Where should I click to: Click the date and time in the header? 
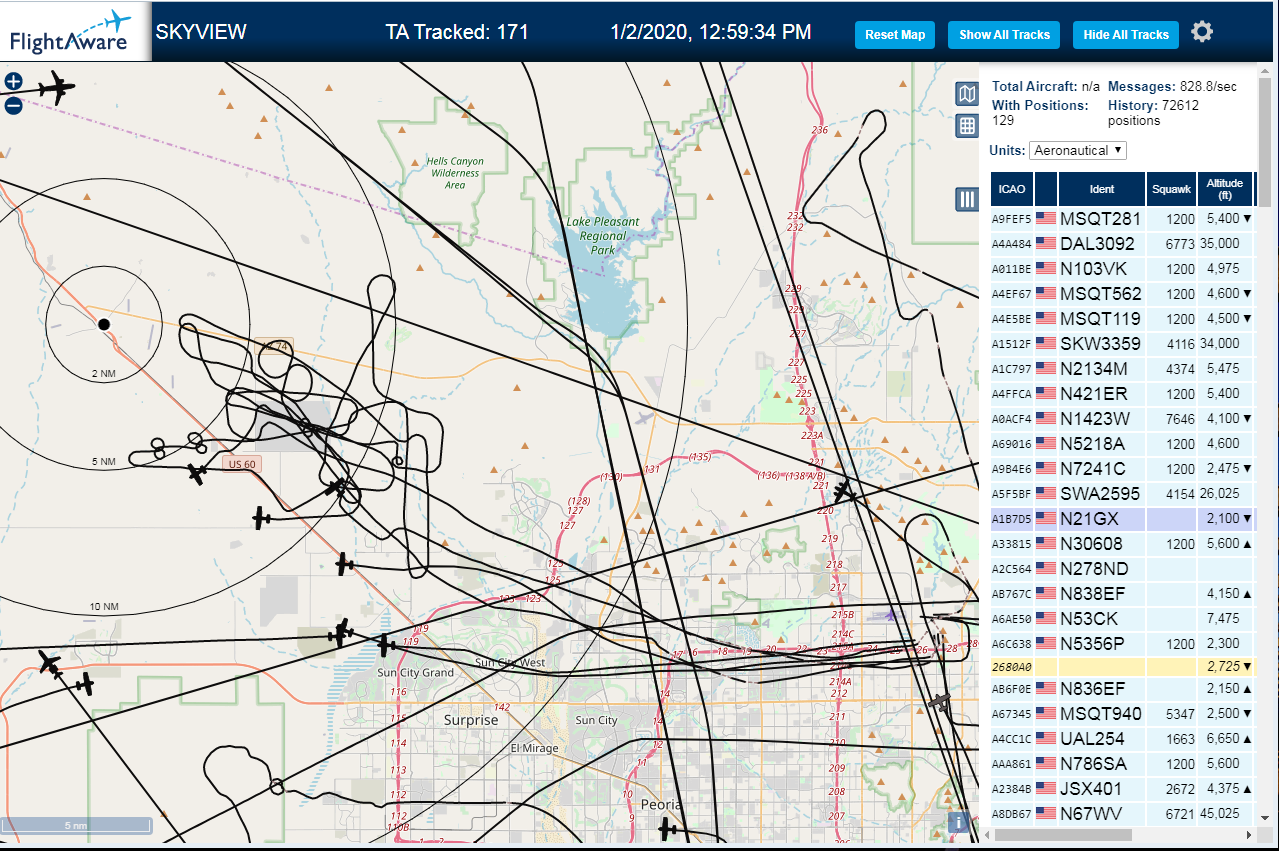(x=710, y=32)
